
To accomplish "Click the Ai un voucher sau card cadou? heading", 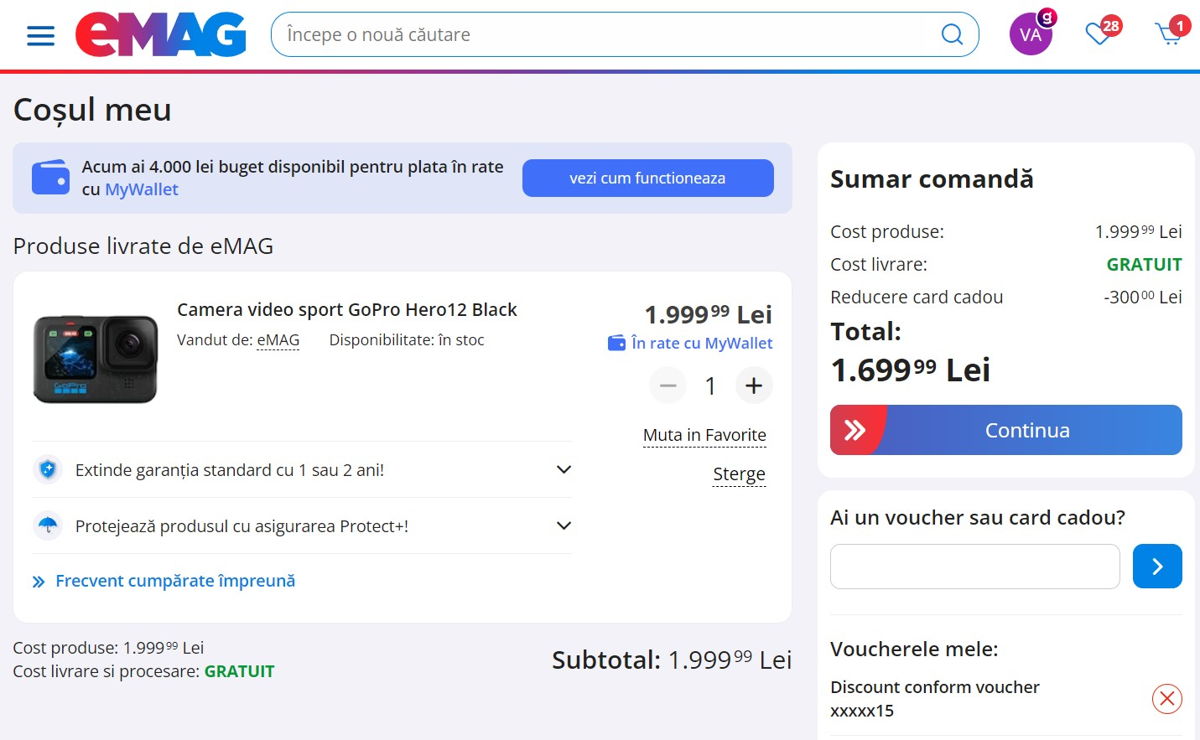I will click(978, 518).
